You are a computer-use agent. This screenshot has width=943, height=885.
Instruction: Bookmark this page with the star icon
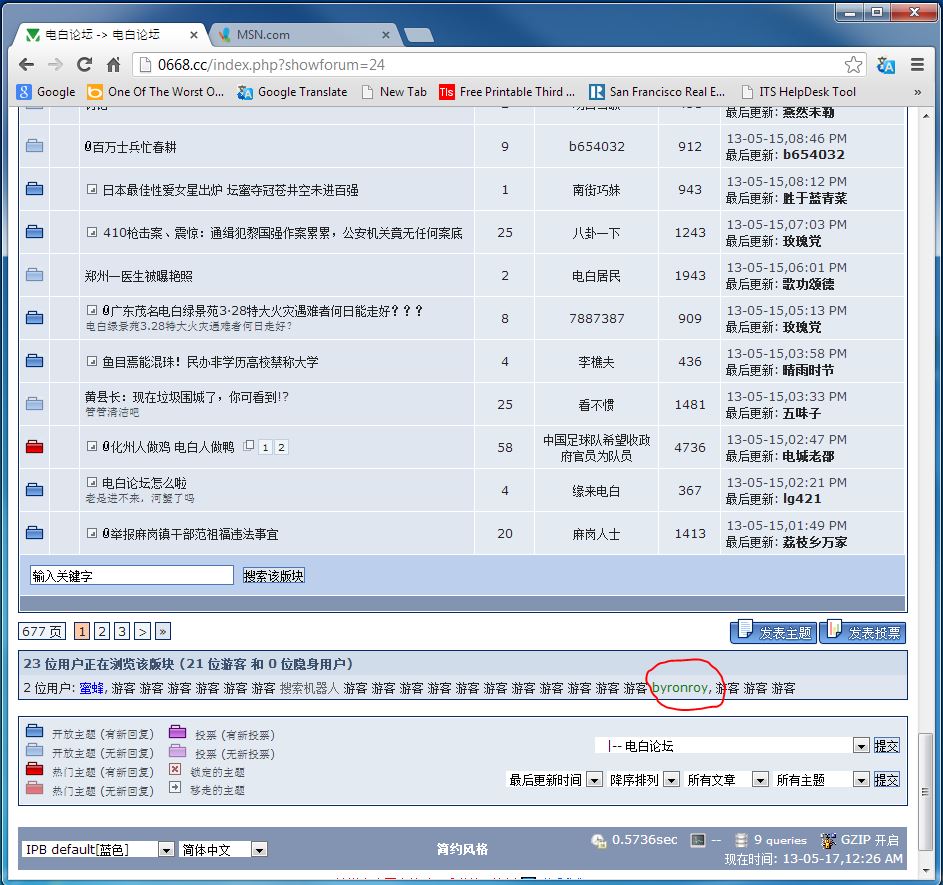pyautogui.click(x=853, y=65)
